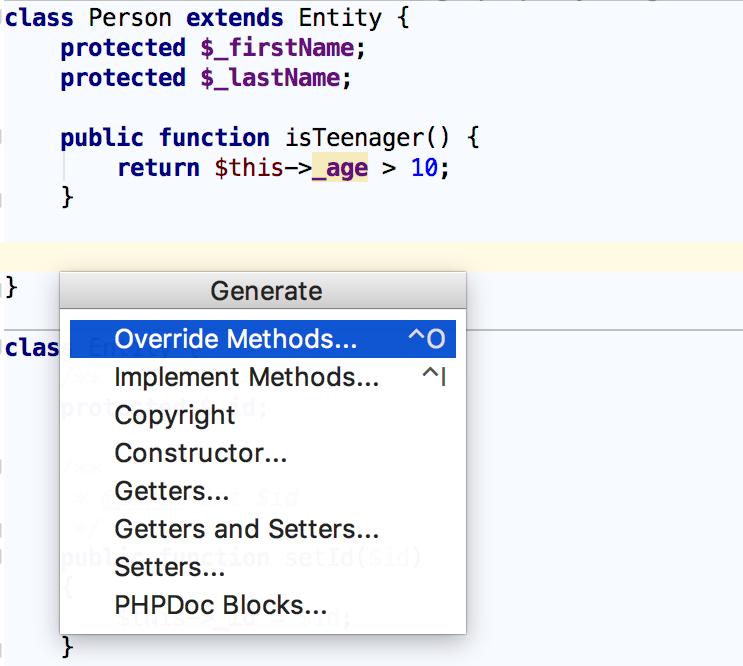Place cursor on $_lastName property
Viewport: 743px width, 666px height.
coord(270,78)
